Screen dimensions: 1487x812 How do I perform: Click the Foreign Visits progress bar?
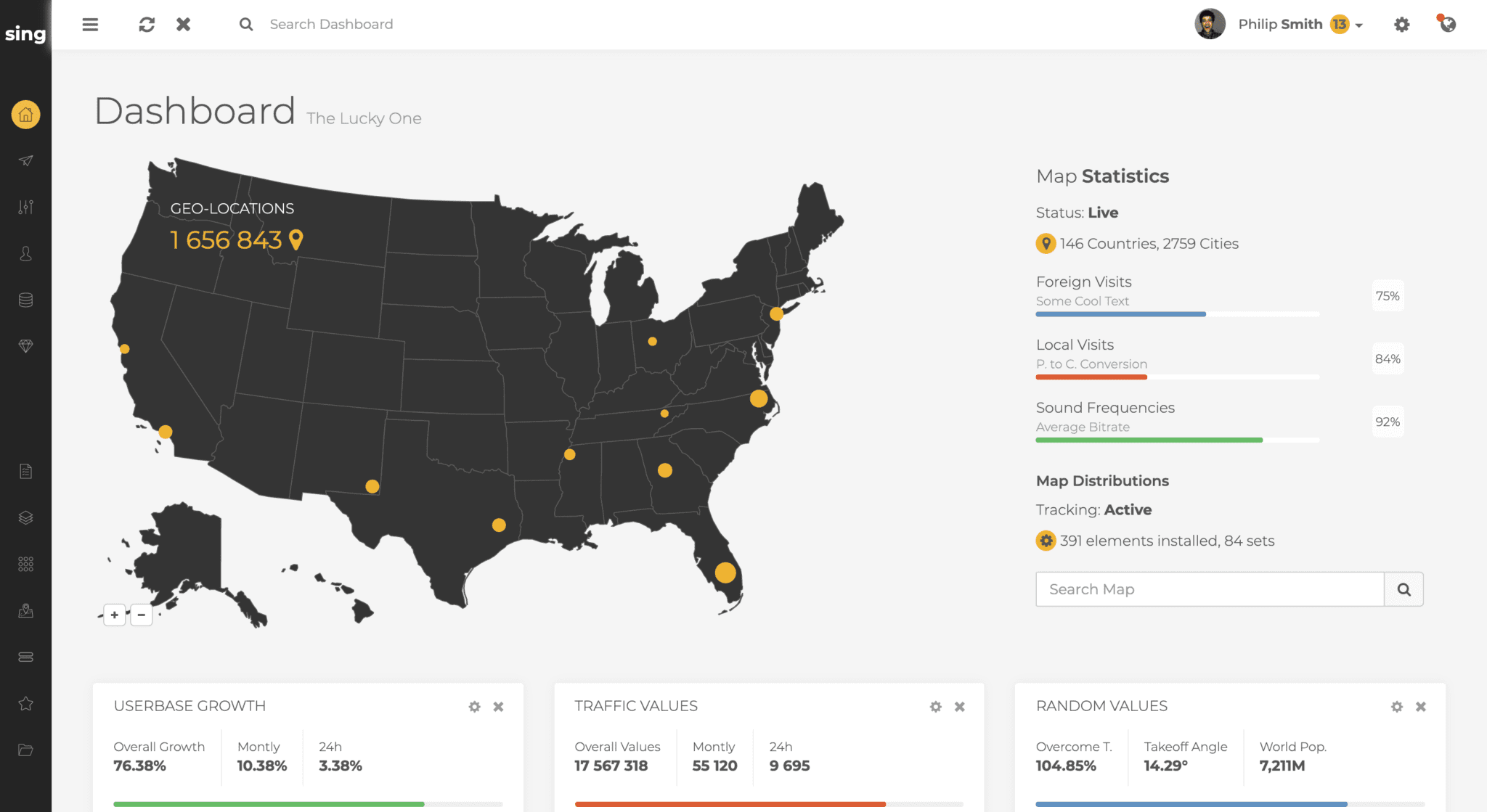click(x=1177, y=314)
